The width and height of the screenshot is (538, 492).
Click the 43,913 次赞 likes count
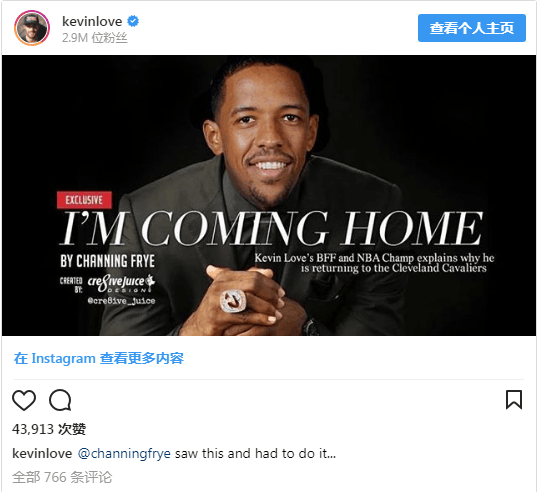click(49, 429)
